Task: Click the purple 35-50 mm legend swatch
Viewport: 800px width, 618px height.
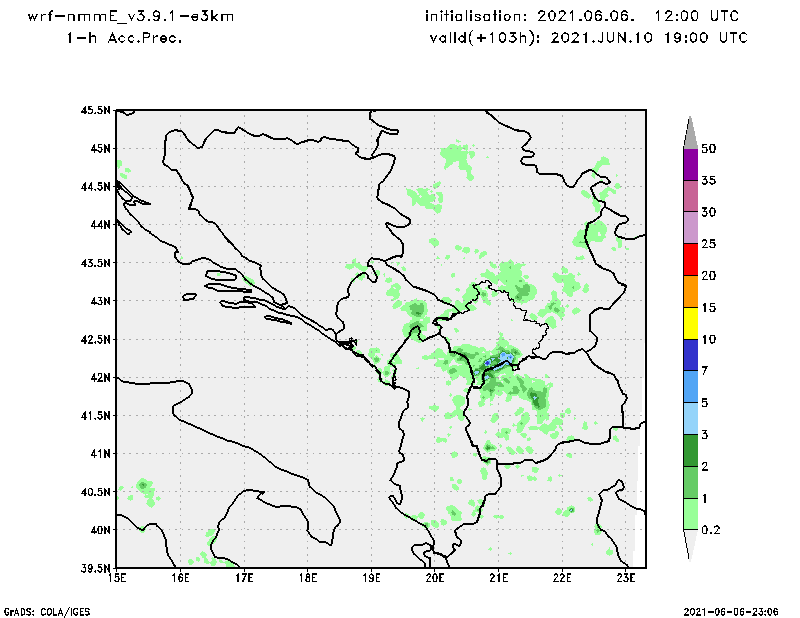Action: pyautogui.click(x=690, y=164)
